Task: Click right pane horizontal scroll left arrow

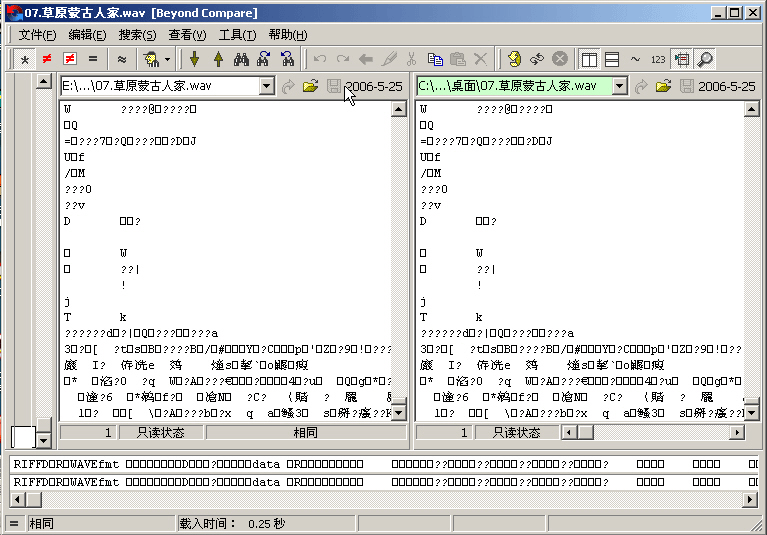Action: 568,432
